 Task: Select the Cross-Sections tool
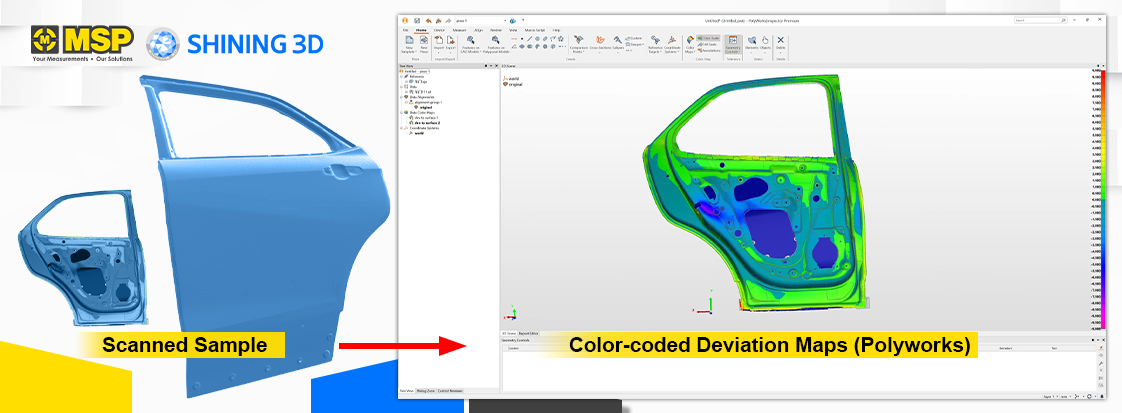coord(600,44)
